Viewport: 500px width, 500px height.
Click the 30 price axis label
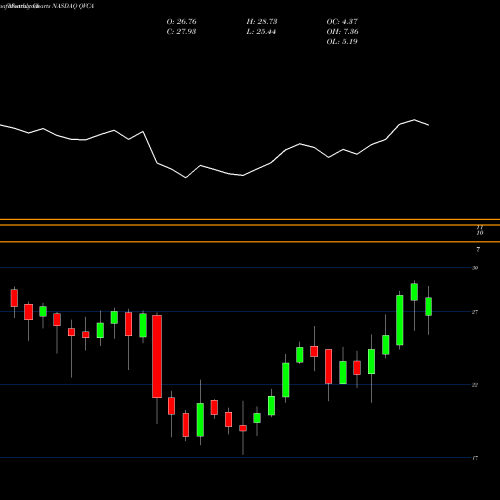(475, 268)
